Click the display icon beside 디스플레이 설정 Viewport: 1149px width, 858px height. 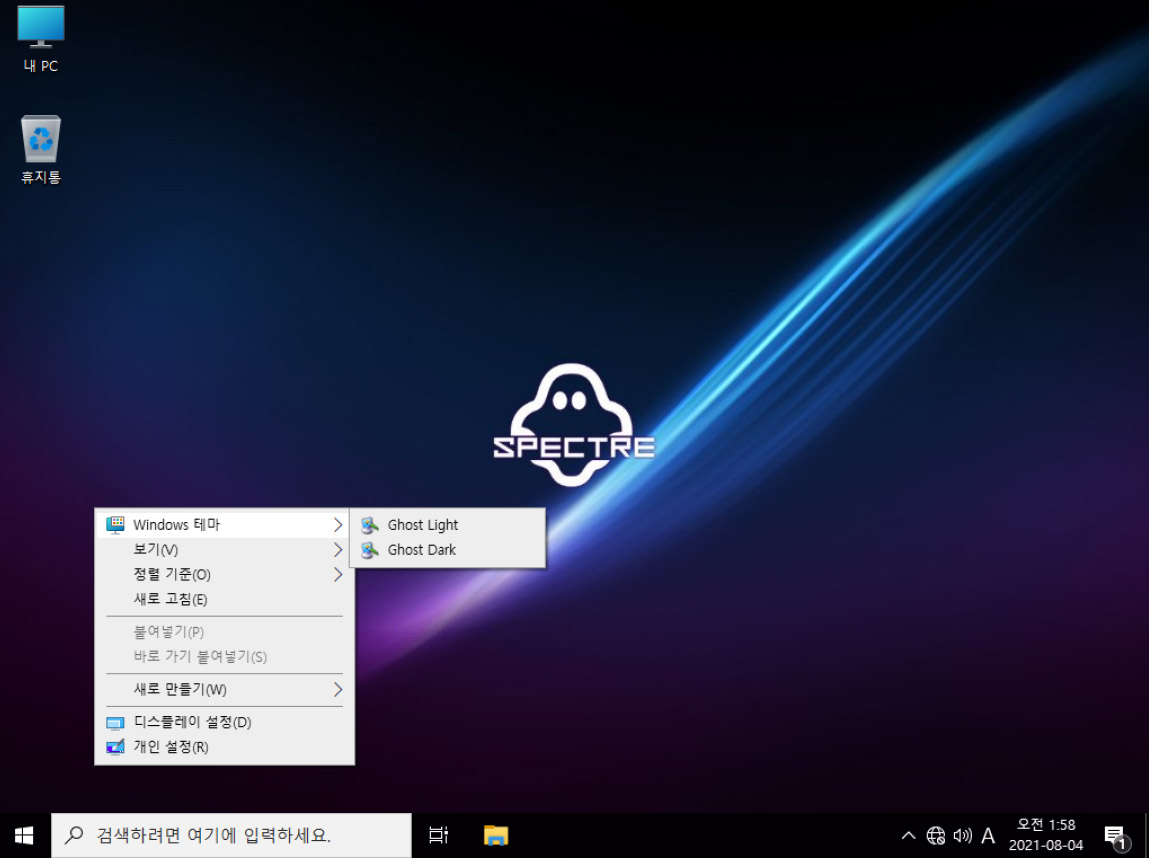115,723
